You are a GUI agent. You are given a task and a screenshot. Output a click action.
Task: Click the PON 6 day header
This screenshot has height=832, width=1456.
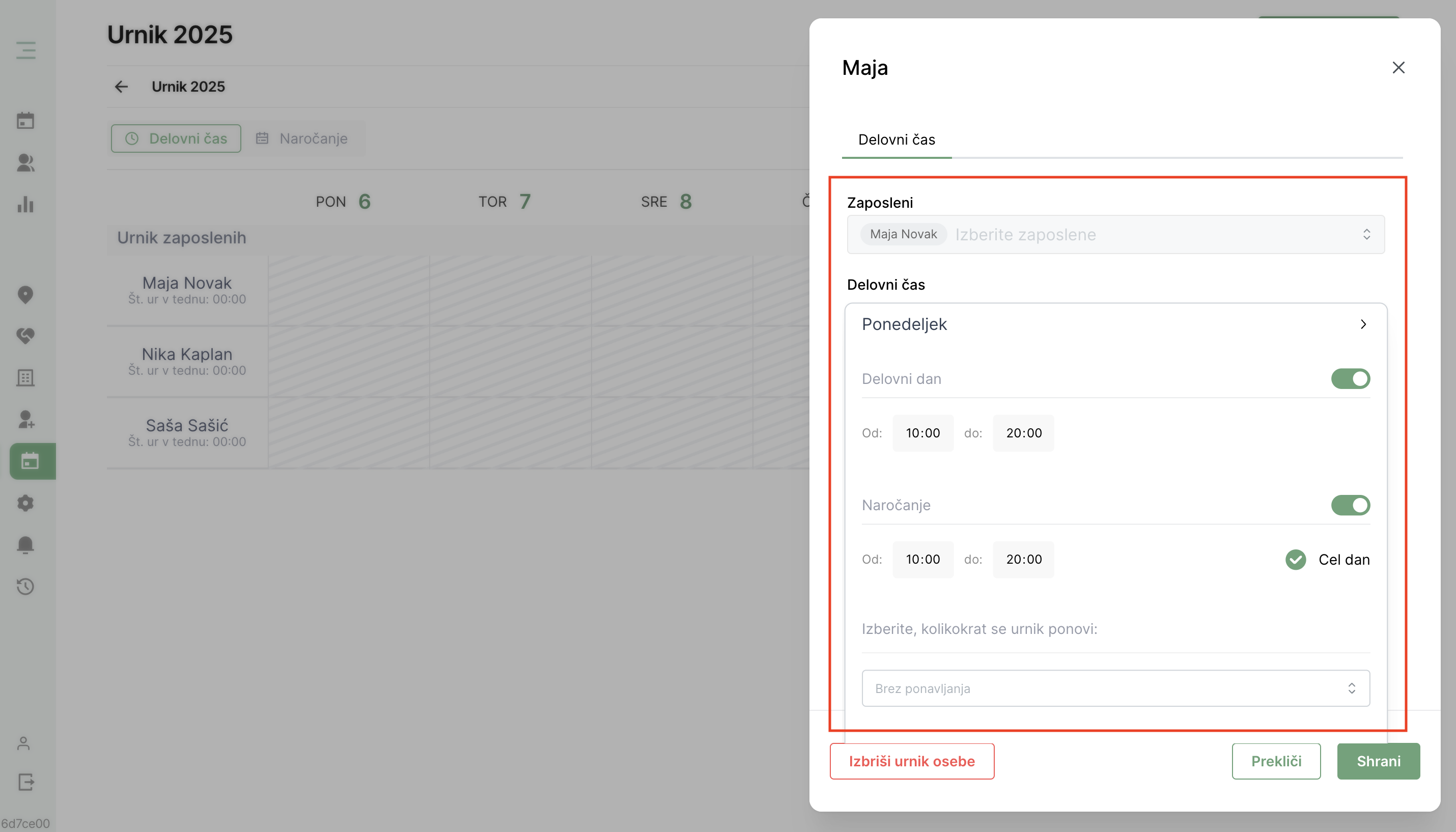click(343, 202)
